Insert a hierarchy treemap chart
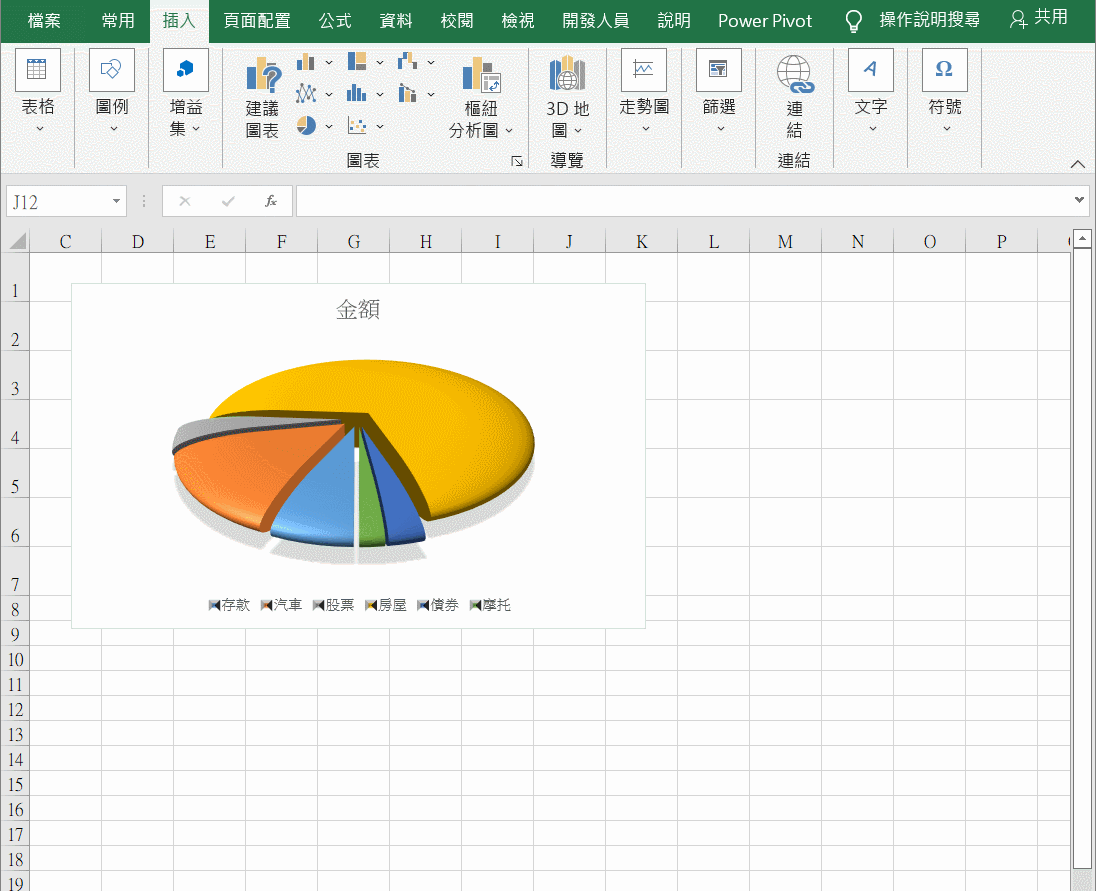The height and width of the screenshot is (891, 1096). pyautogui.click(x=357, y=61)
